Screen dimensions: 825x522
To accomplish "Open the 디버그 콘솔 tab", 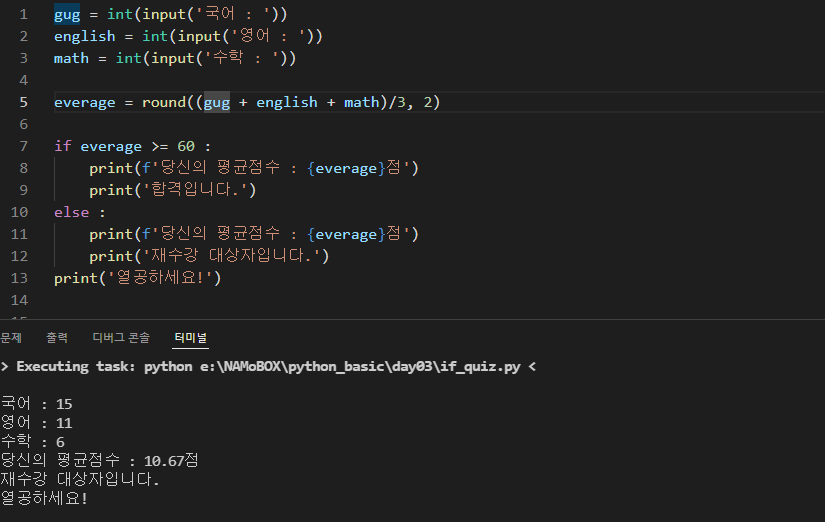I will click(x=121, y=338).
